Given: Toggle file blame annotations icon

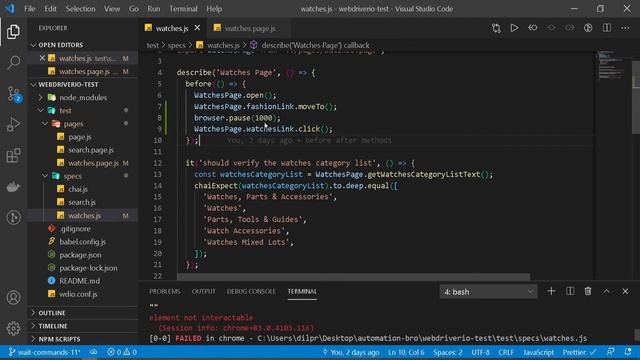Looking at the screenshot, I should pos(588,28).
